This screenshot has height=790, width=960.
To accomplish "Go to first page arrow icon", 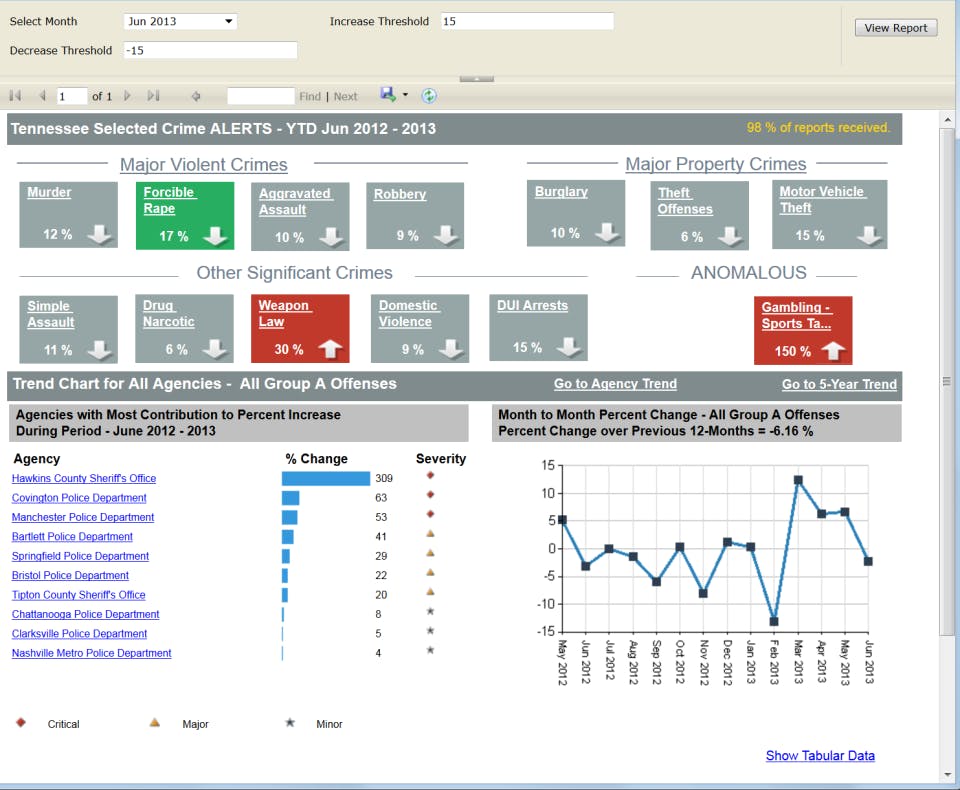I will point(15,96).
